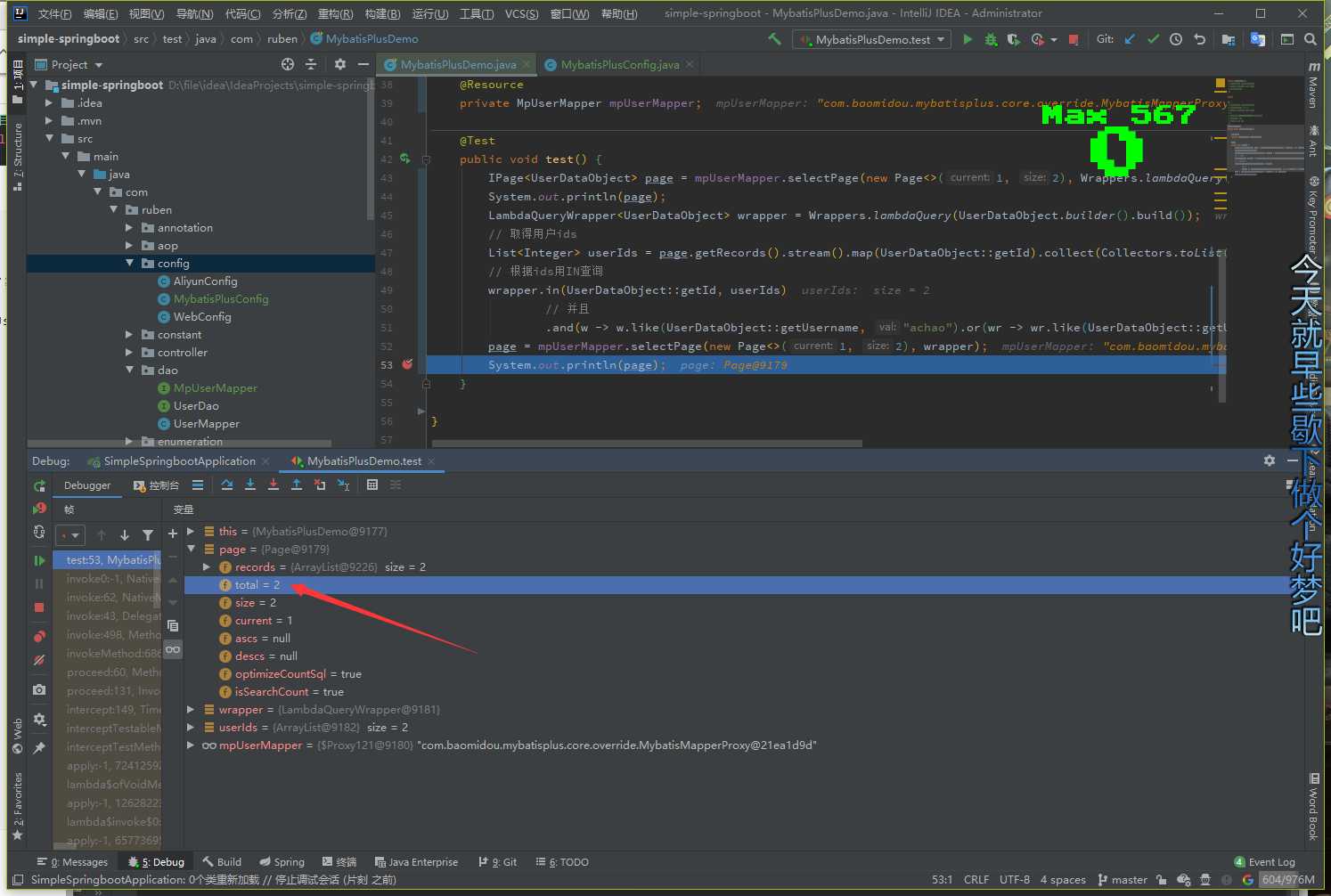Screen dimensions: 1331x896
Task: Click the green Debug bug icon
Action: pyautogui.click(x=991, y=39)
